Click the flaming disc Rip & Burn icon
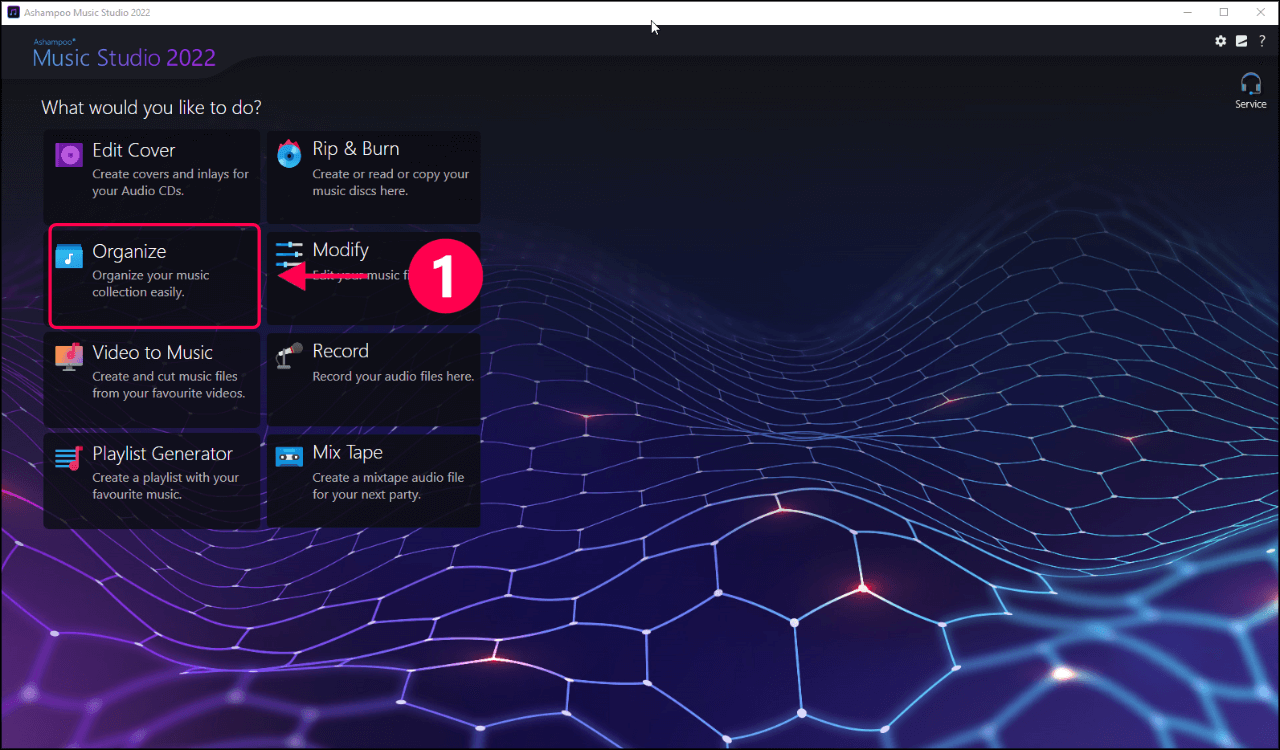This screenshot has height=750, width=1280. coord(289,153)
